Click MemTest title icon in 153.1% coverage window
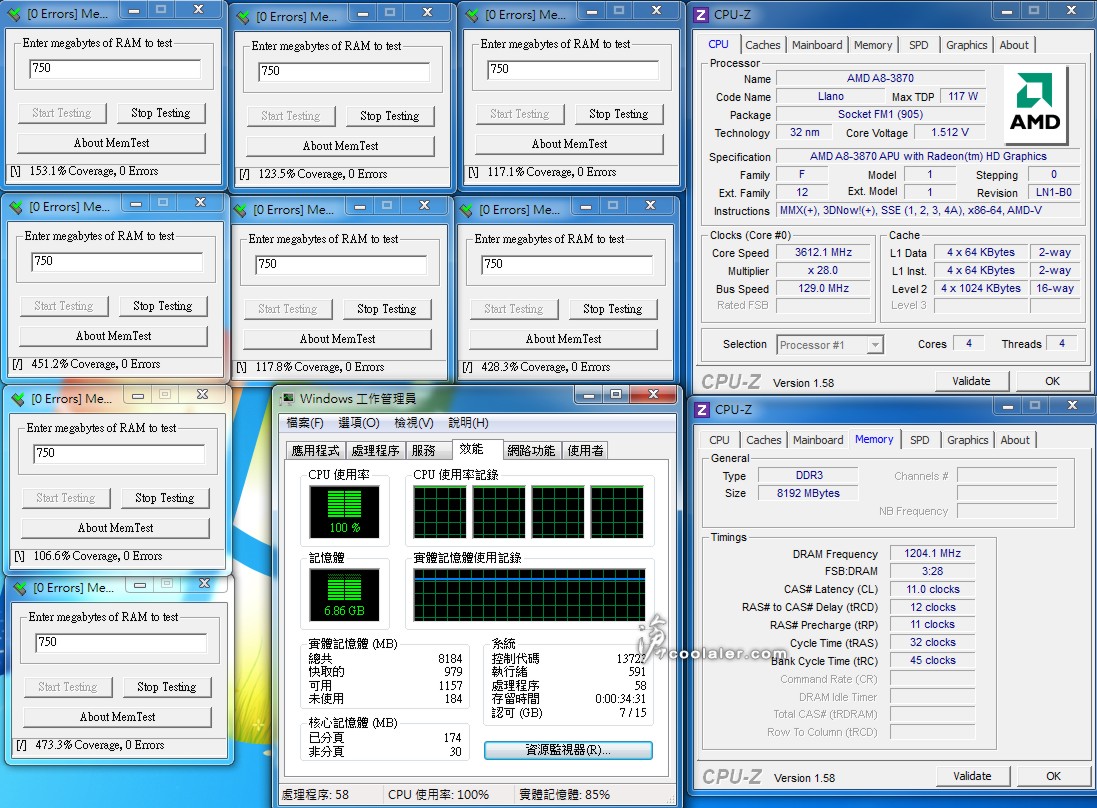The width and height of the screenshot is (1097, 808). pyautogui.click(x=13, y=13)
